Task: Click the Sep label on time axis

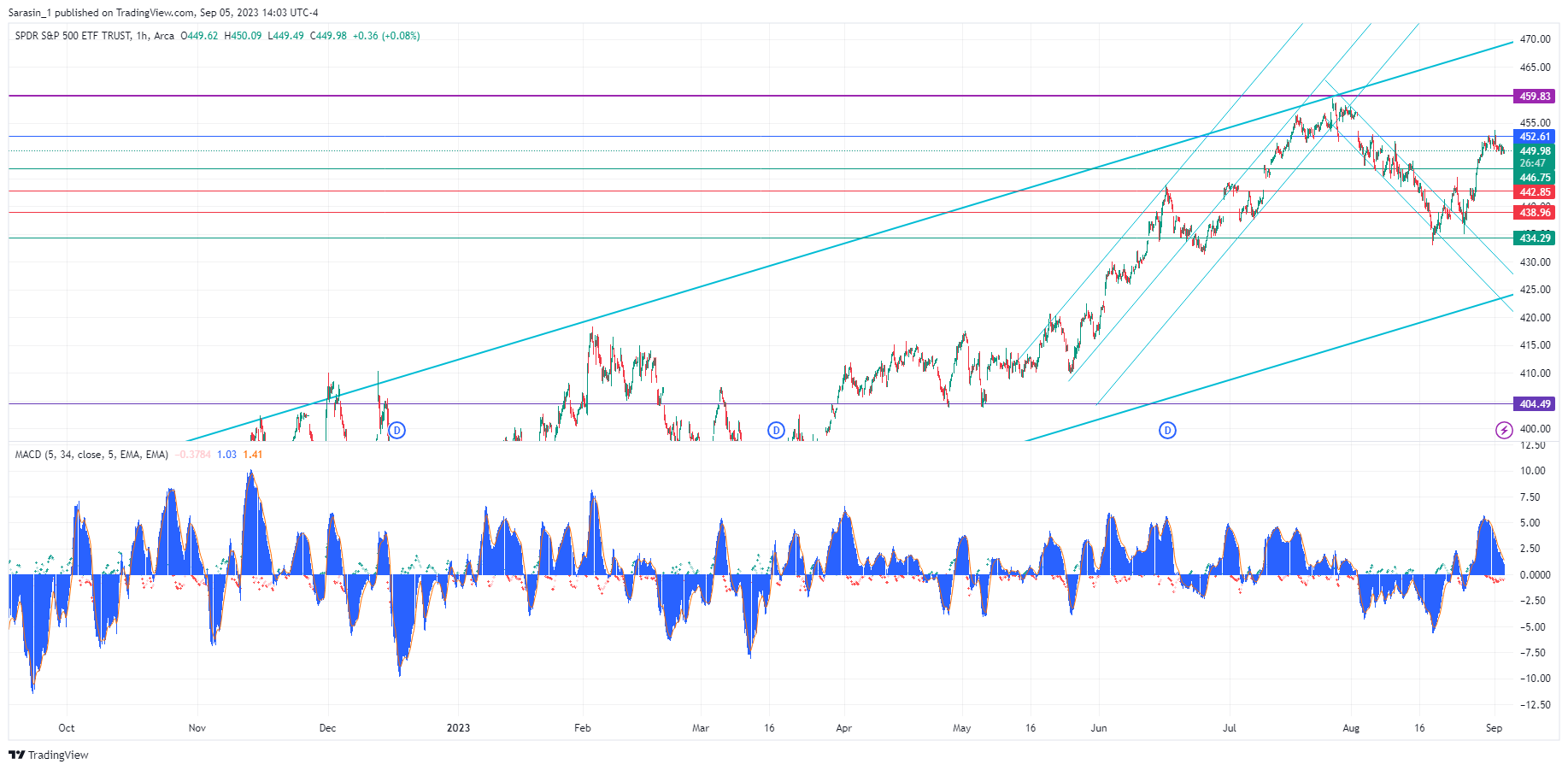Action: click(x=1494, y=728)
